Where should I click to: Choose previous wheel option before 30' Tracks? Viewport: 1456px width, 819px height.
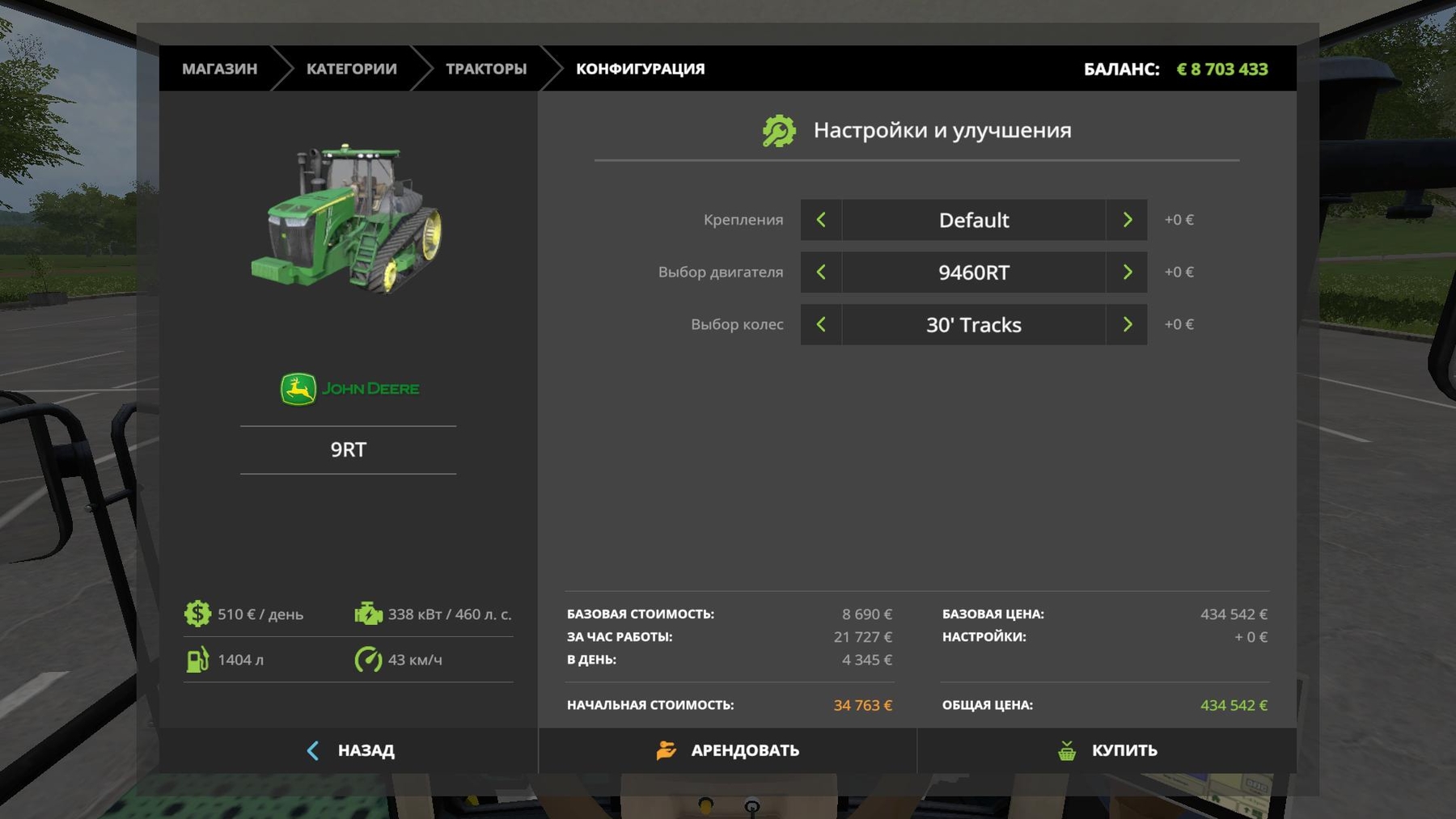(x=821, y=325)
